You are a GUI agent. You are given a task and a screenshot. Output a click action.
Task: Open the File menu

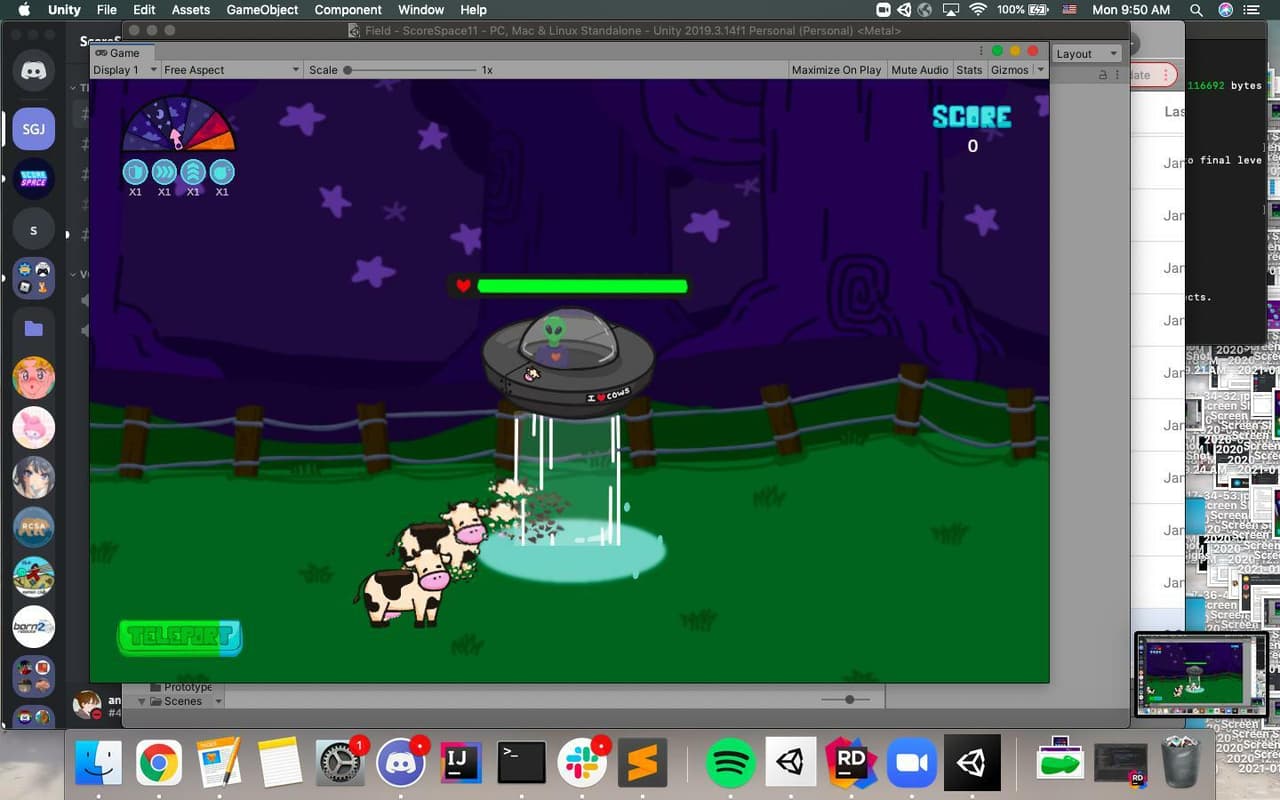pyautogui.click(x=107, y=10)
